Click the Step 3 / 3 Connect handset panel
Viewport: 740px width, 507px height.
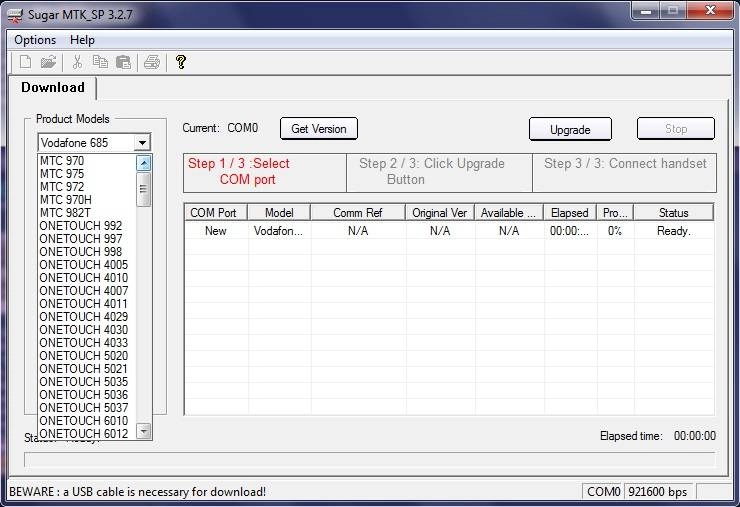point(624,172)
